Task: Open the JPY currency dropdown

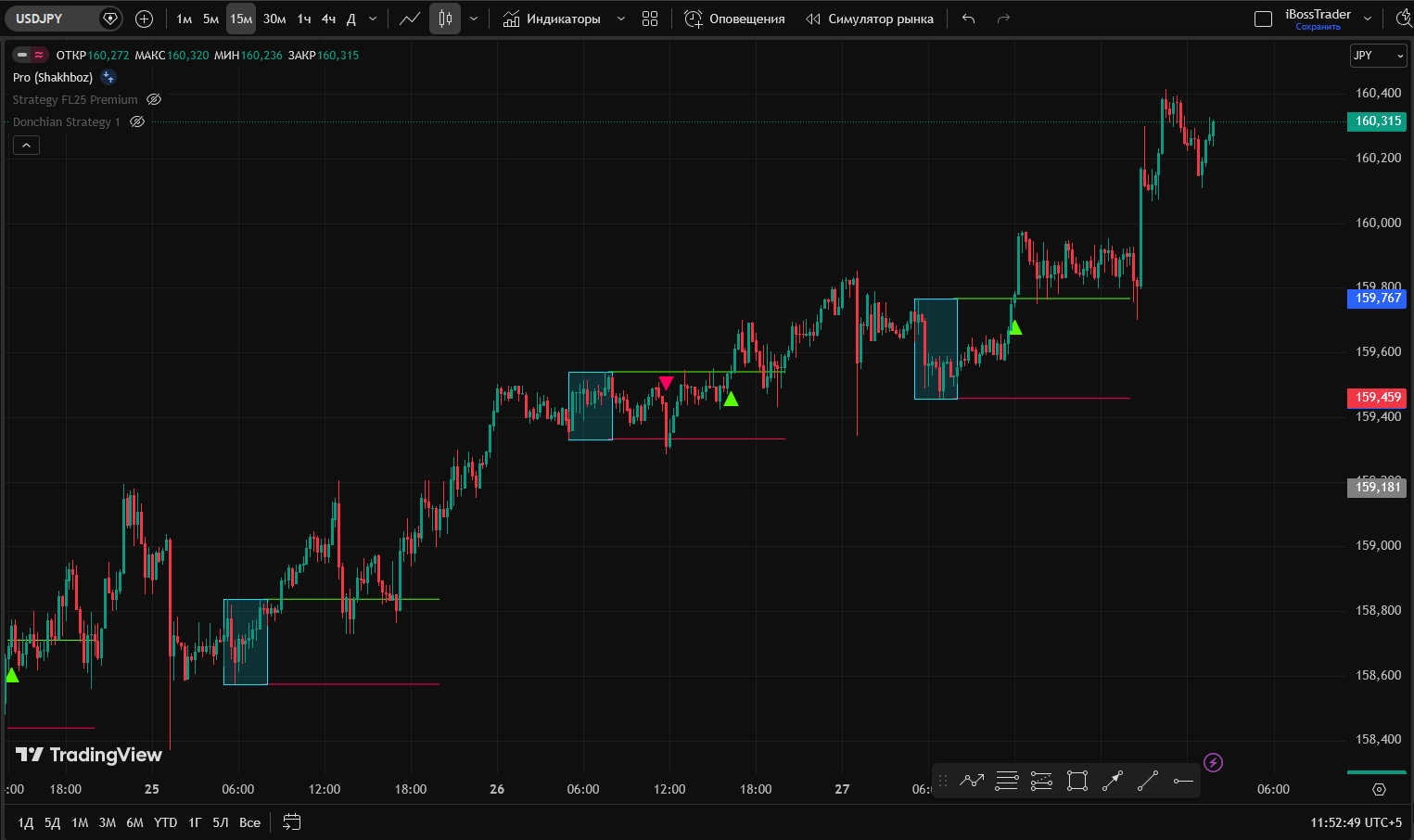Action: point(1378,56)
